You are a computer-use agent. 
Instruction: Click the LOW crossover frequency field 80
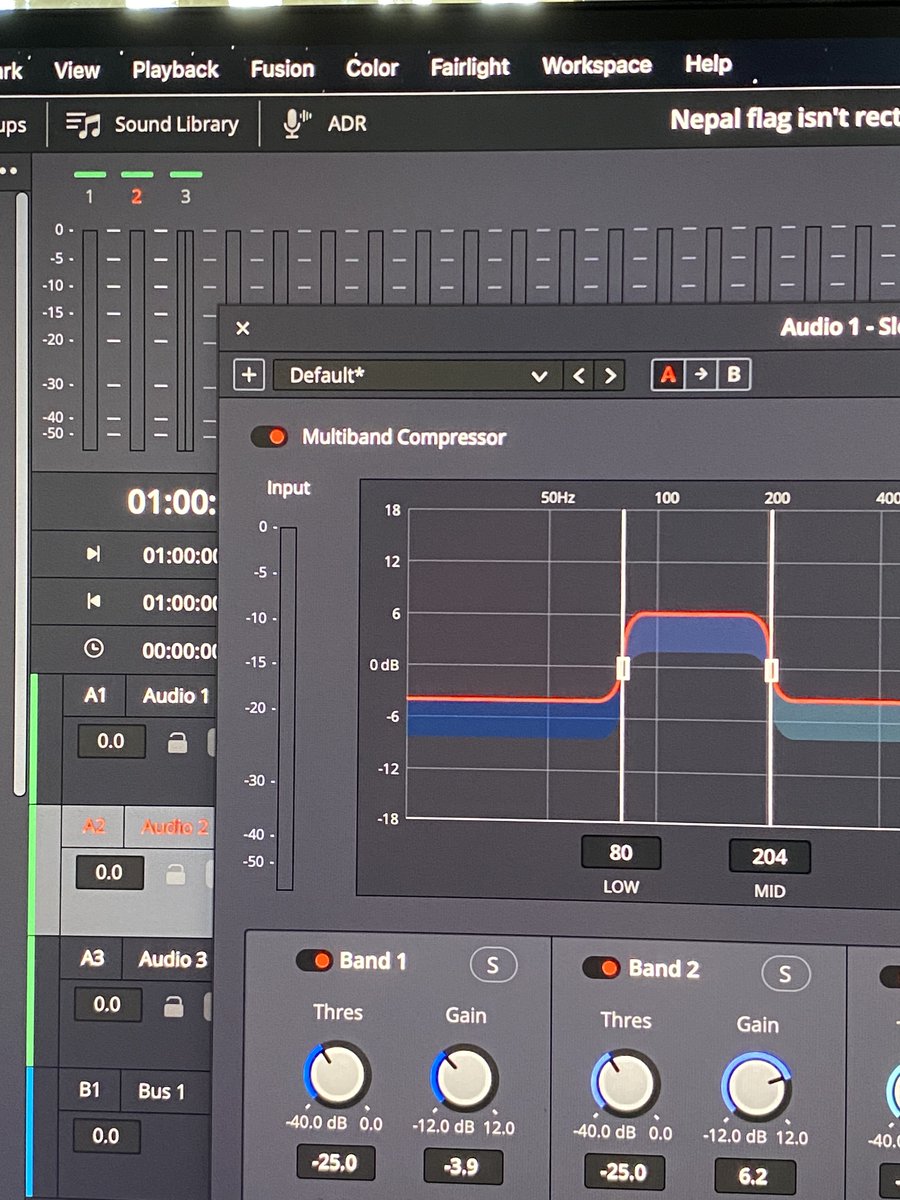(621, 854)
